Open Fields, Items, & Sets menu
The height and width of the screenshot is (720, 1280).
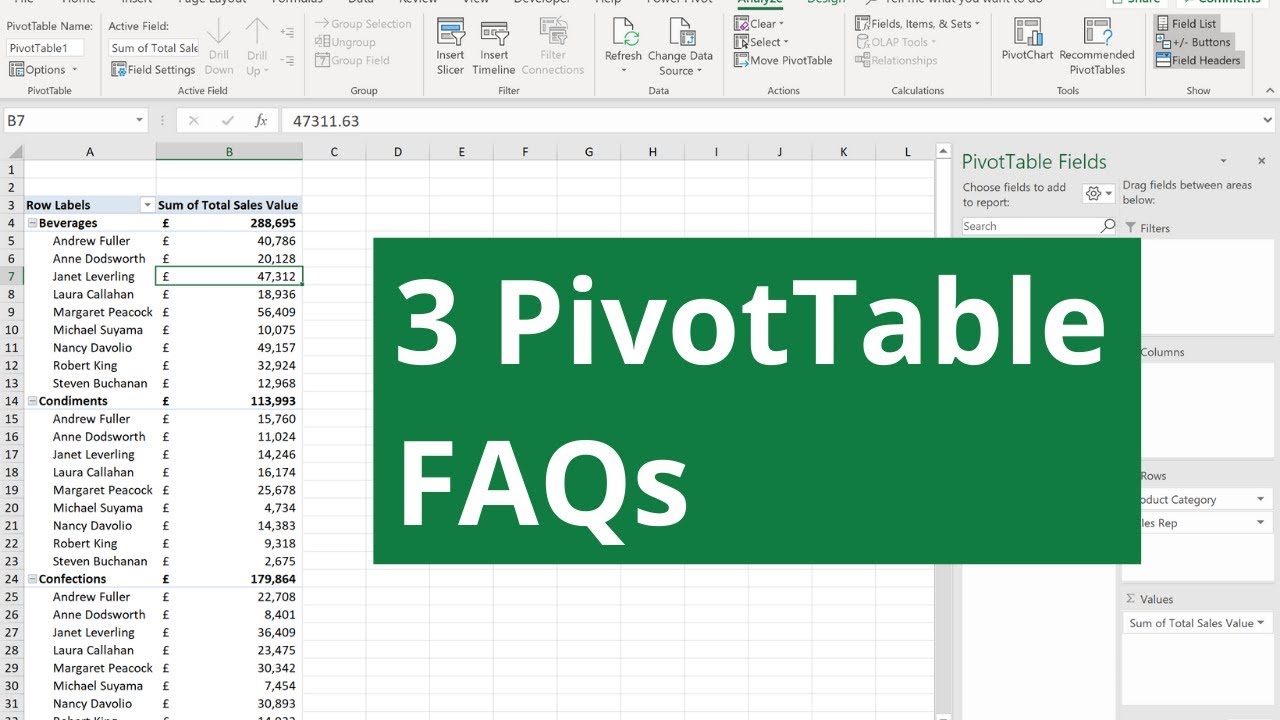point(917,24)
